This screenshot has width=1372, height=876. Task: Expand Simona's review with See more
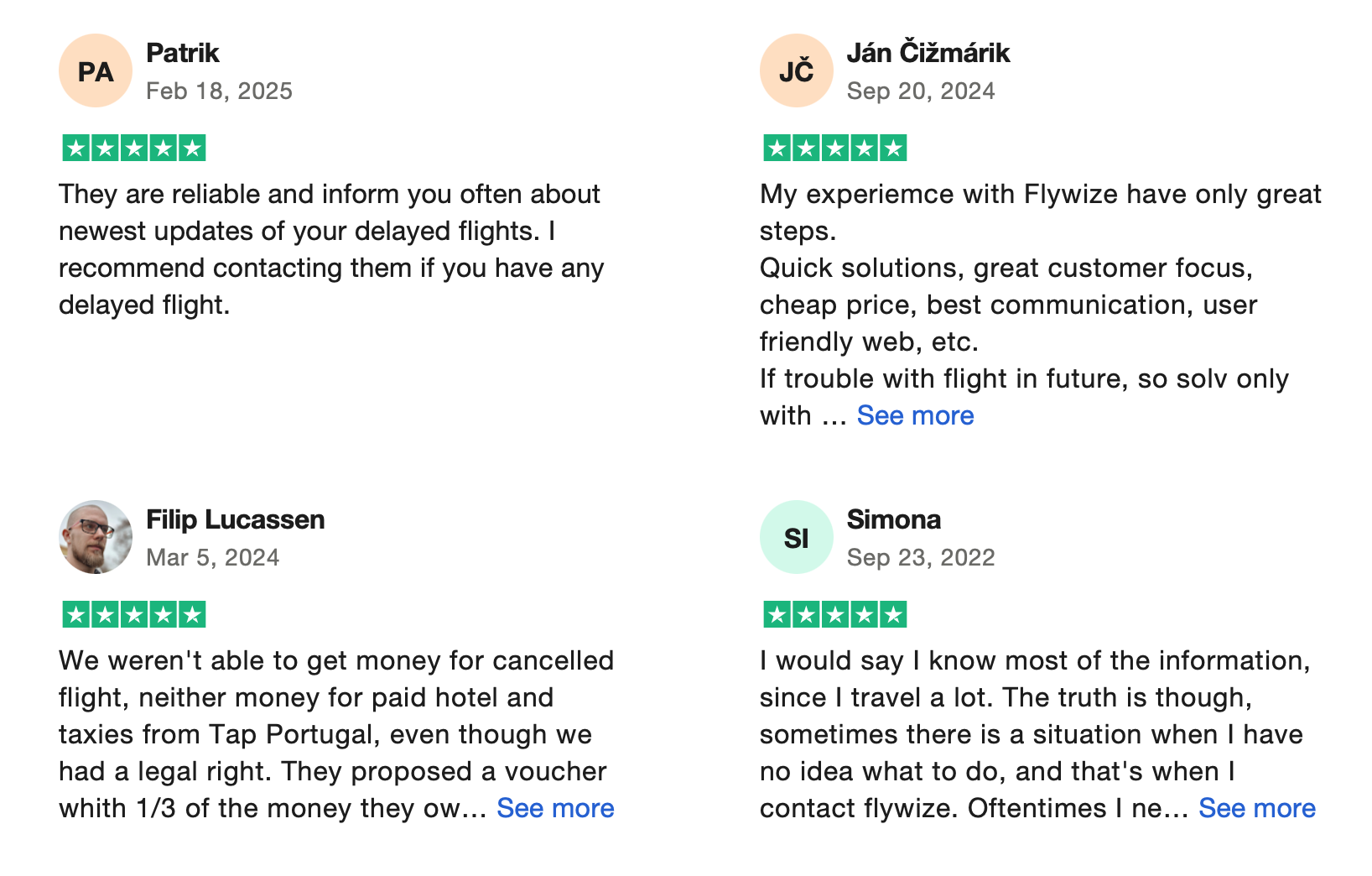(1257, 808)
